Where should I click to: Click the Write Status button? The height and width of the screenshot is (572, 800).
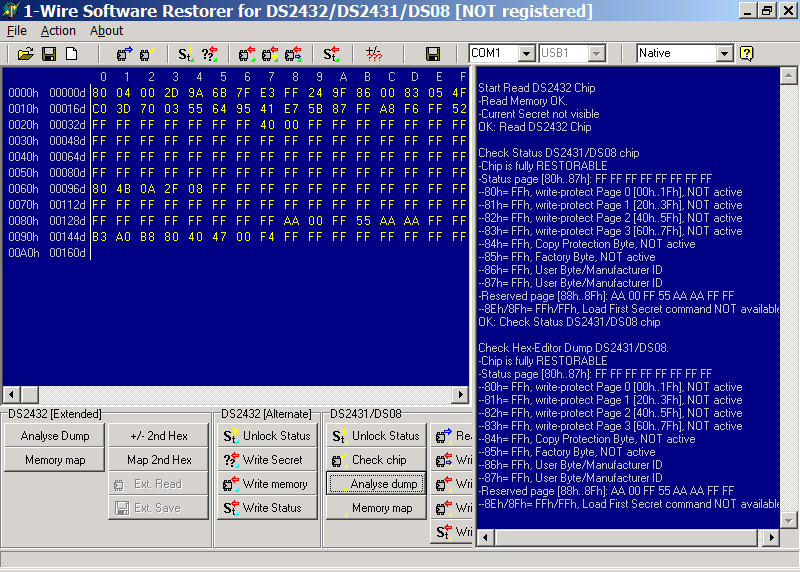coord(267,508)
